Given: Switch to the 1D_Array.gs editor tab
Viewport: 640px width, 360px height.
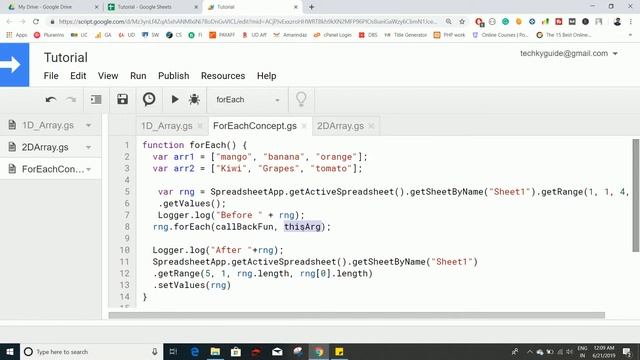Looking at the screenshot, I should tap(167, 126).
